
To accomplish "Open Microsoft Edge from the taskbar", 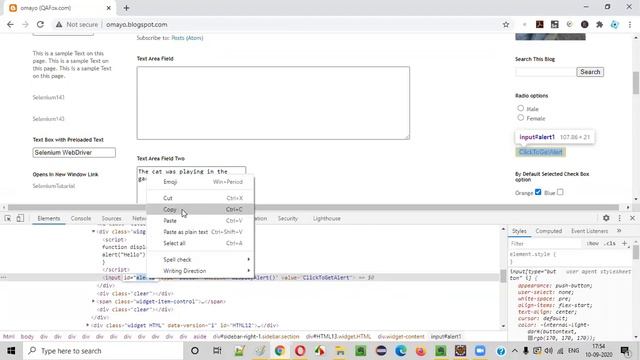I will (x=401, y=351).
